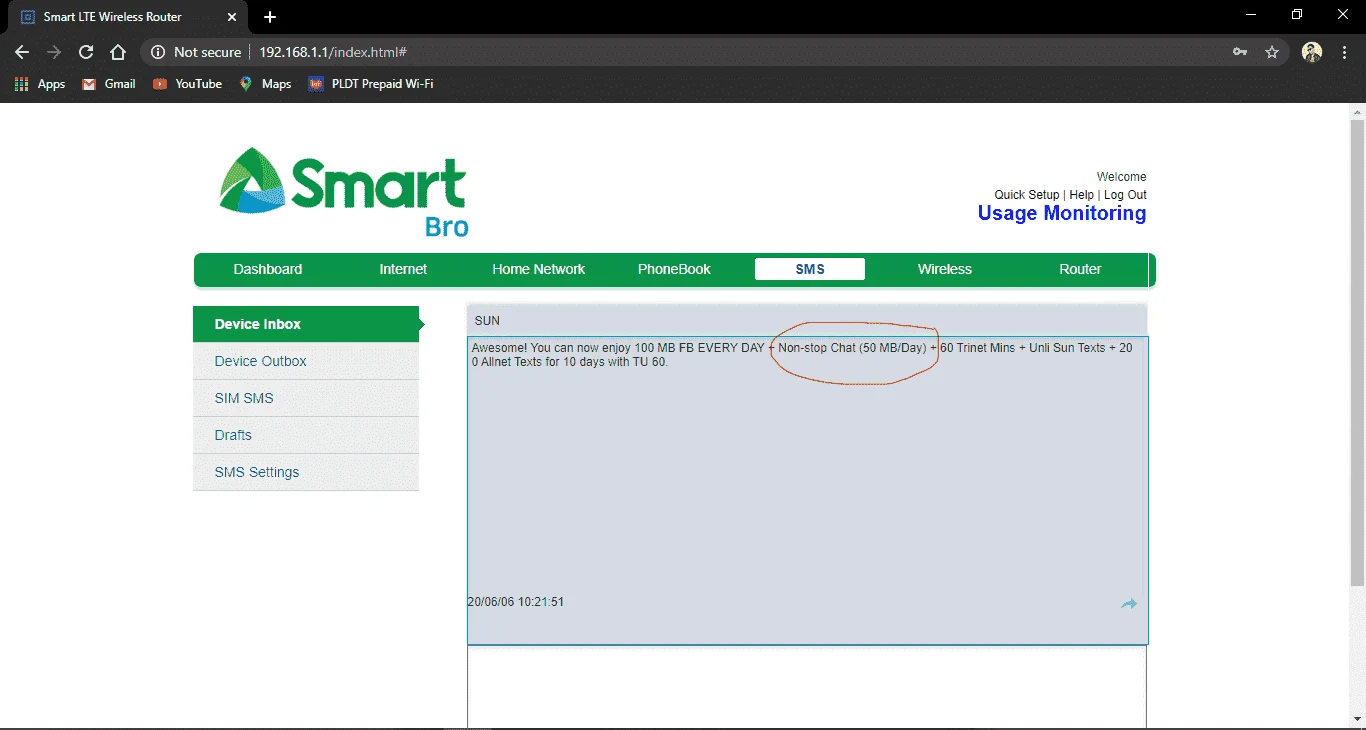
Task: Close the Chrome window
Action: 1343,15
